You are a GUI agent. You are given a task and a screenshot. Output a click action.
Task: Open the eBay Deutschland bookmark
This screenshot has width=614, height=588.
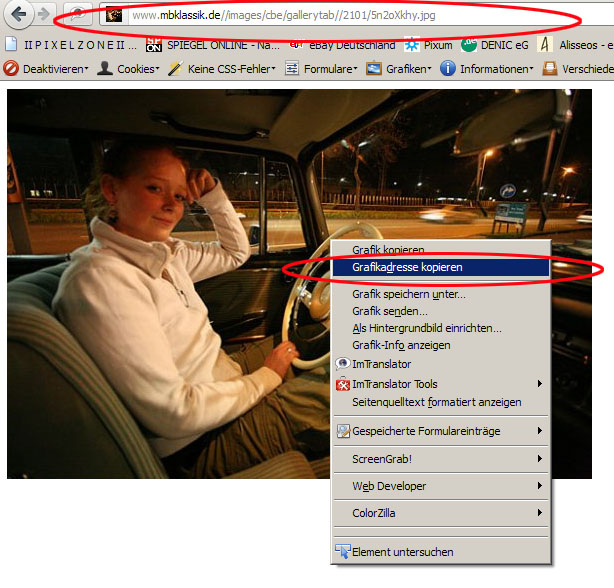click(x=343, y=45)
